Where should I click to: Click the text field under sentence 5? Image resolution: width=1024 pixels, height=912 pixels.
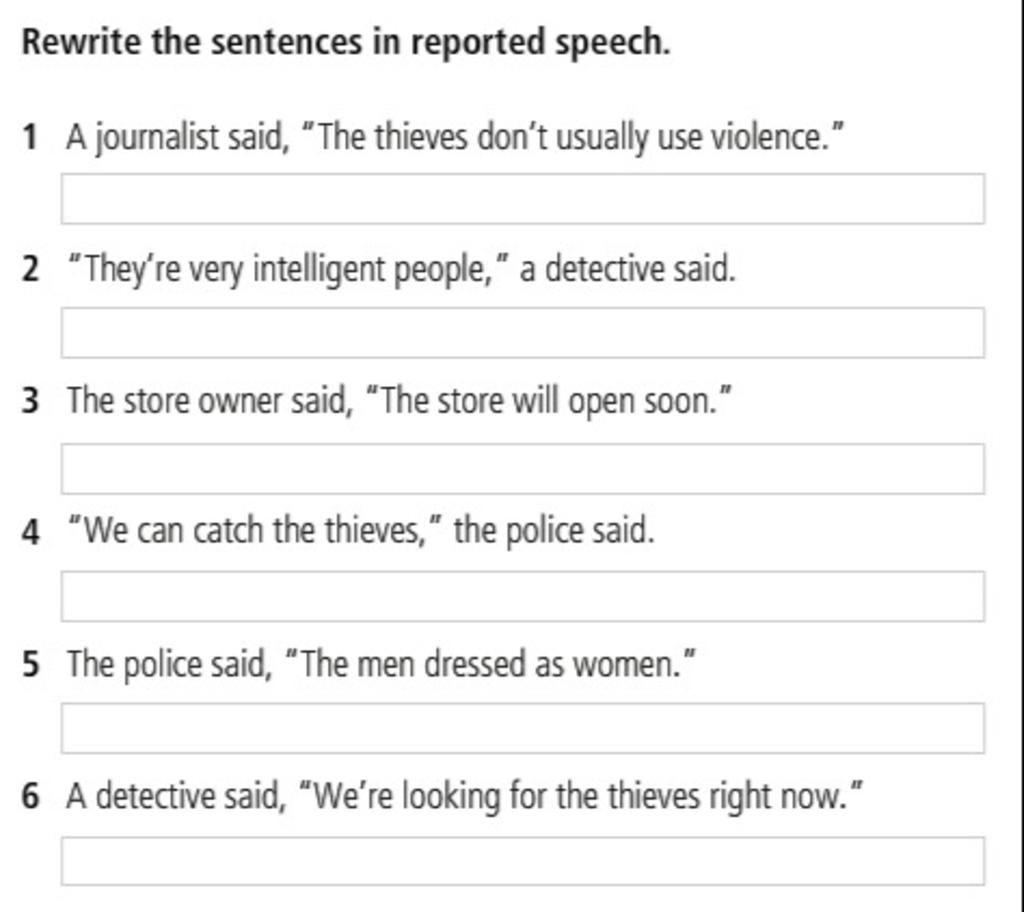pos(522,728)
